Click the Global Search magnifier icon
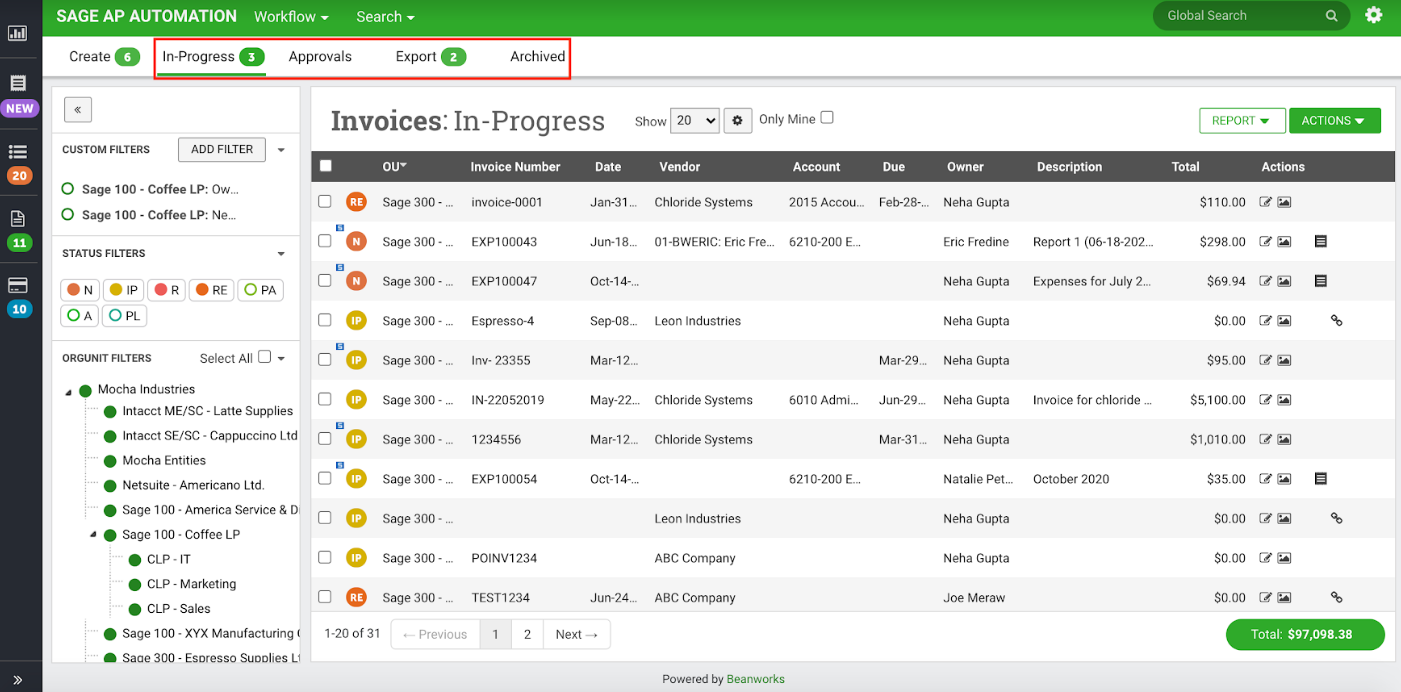The image size is (1401, 692). coord(1332,16)
